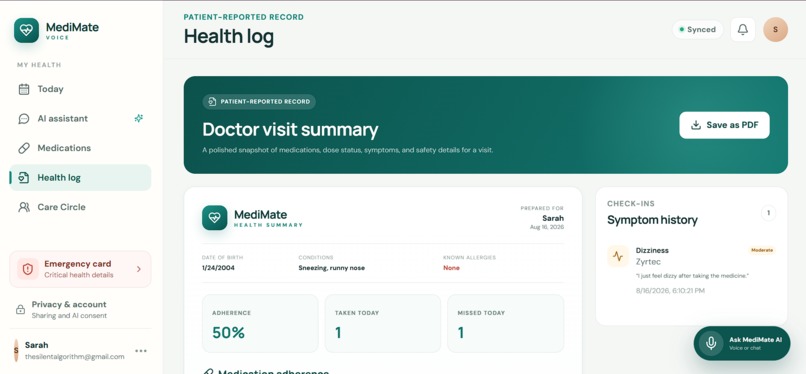Click the microphone icon in Ask MediMate AI

click(711, 343)
